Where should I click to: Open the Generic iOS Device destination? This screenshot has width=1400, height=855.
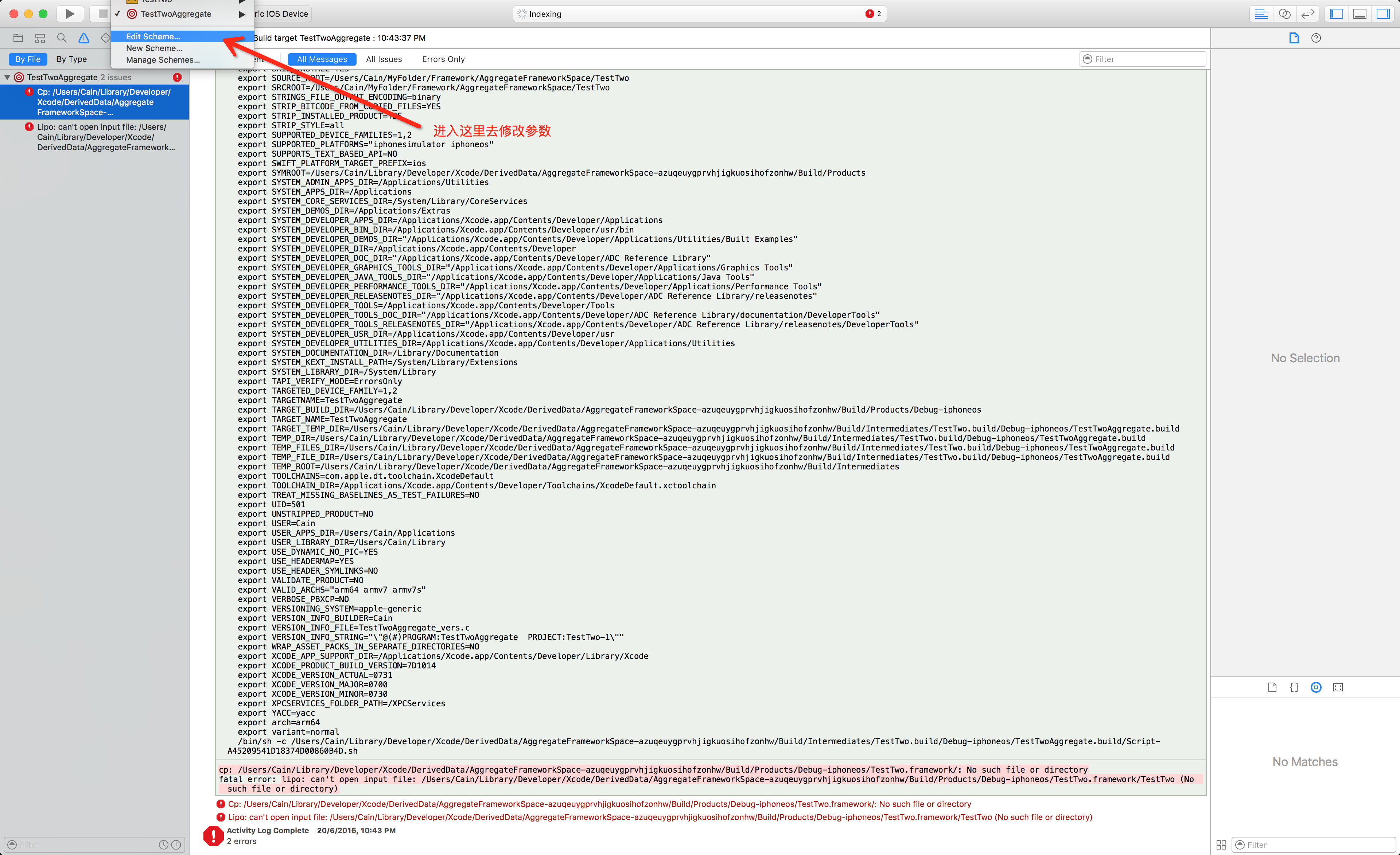[282, 13]
